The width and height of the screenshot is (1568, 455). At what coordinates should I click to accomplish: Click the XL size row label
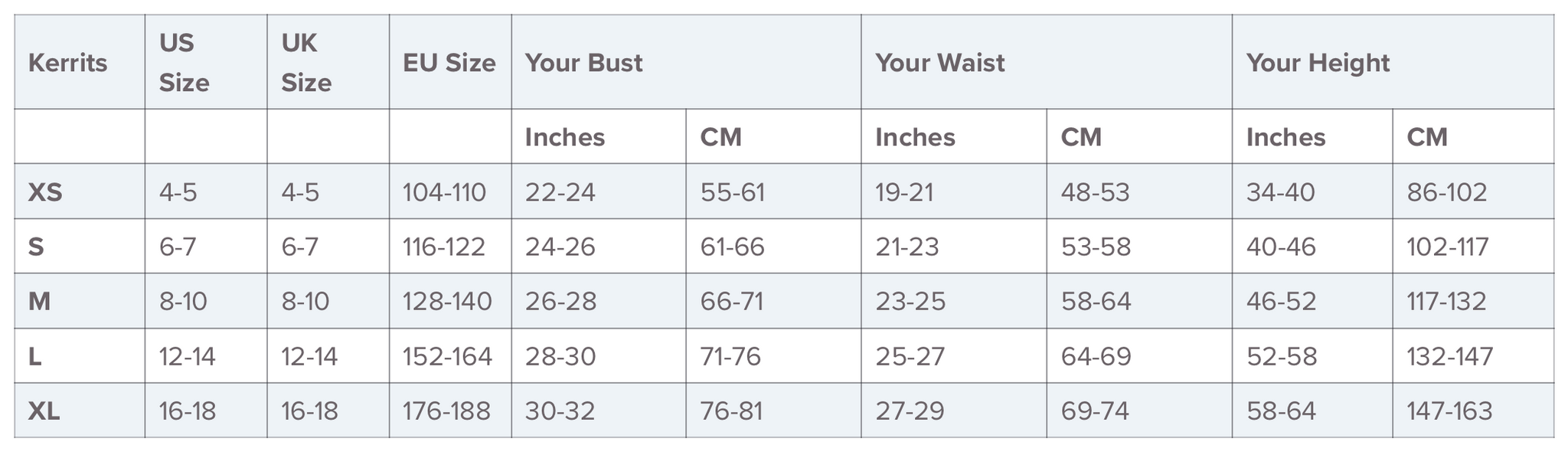click(x=44, y=411)
